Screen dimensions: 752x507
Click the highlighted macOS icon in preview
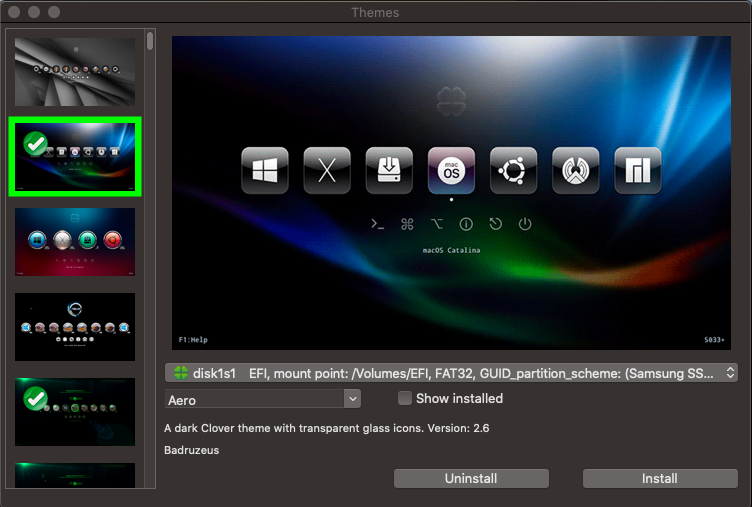click(451, 170)
